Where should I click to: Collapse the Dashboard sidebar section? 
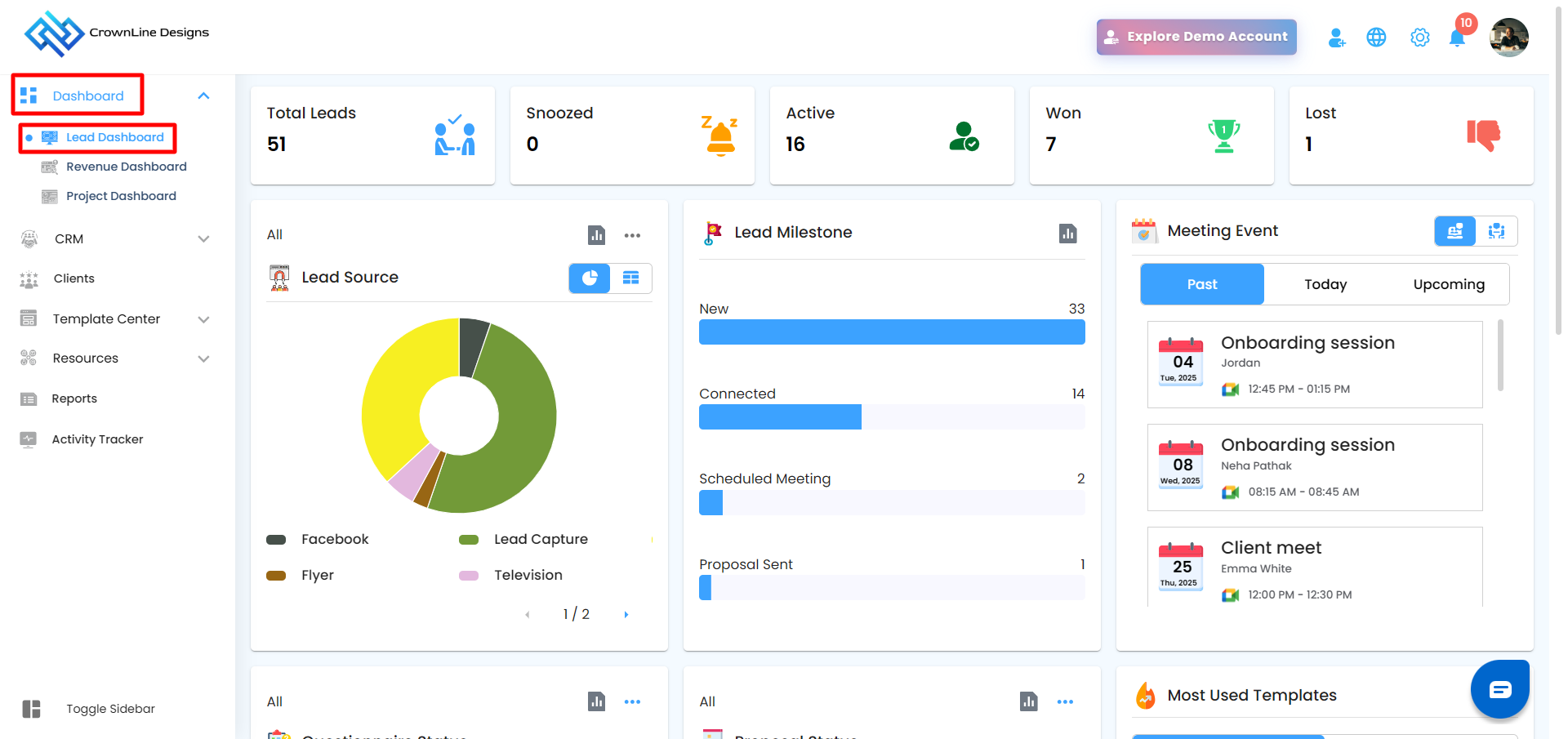203,96
